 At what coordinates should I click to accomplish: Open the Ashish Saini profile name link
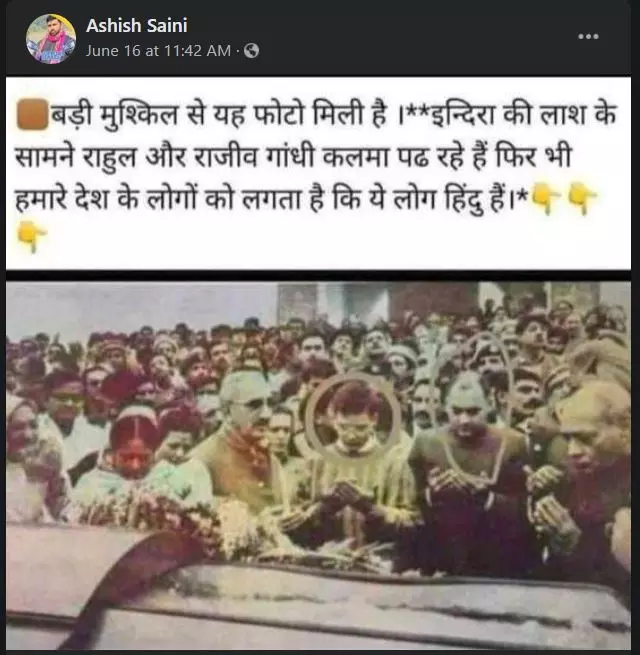tap(137, 26)
